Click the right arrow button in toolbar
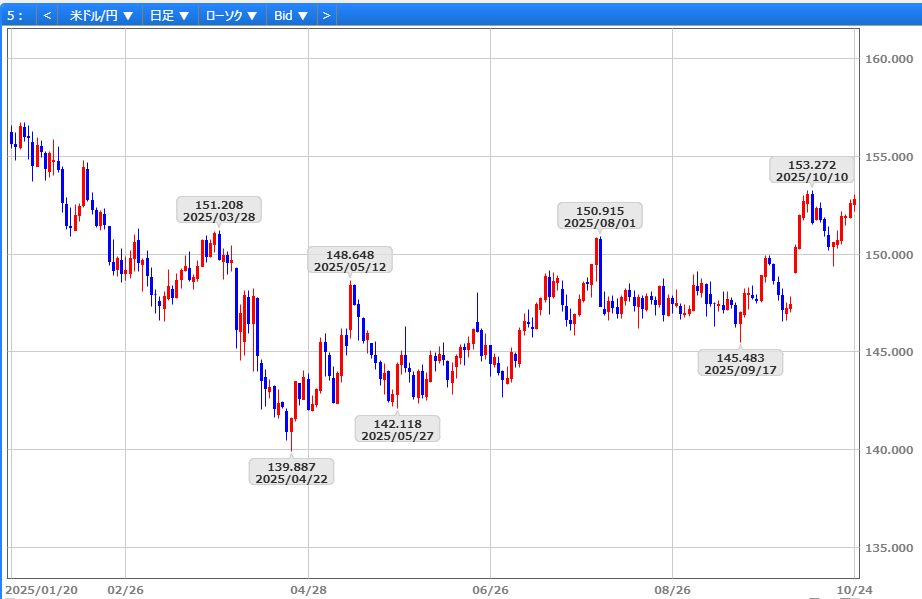The height and width of the screenshot is (599, 922). coord(326,16)
